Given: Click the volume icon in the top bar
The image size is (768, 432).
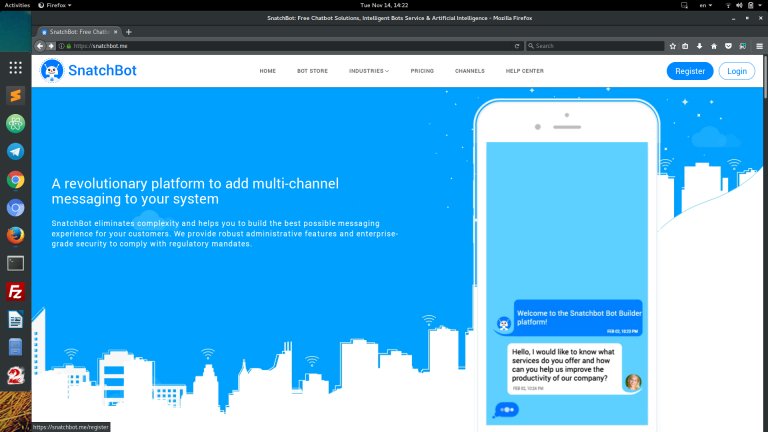Looking at the screenshot, I should coord(739,5).
